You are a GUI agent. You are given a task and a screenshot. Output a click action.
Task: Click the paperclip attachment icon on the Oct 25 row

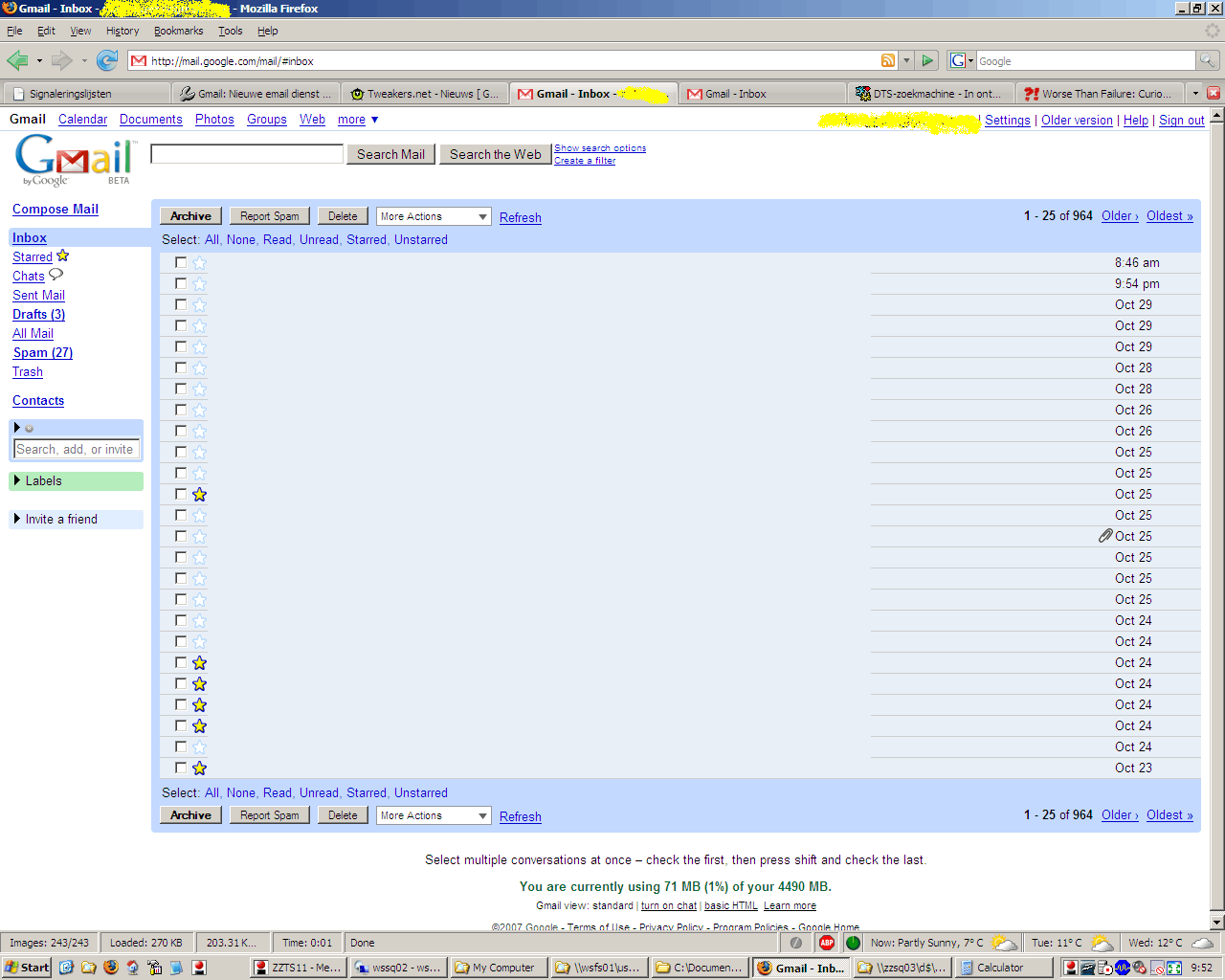coord(1105,536)
